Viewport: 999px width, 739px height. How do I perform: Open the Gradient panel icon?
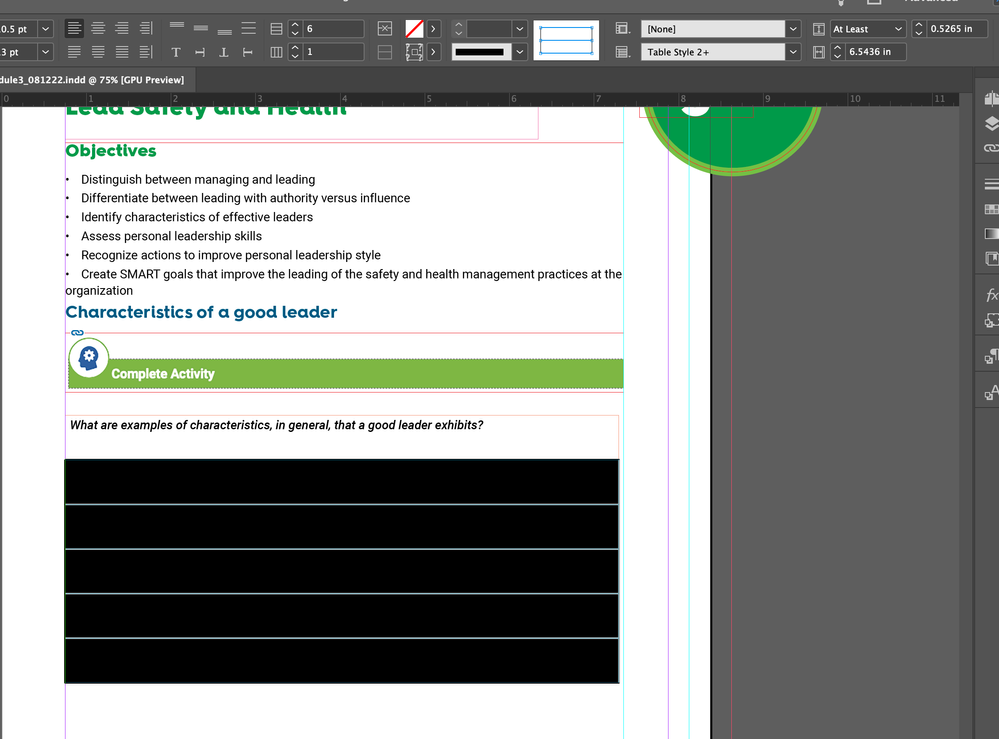991,234
